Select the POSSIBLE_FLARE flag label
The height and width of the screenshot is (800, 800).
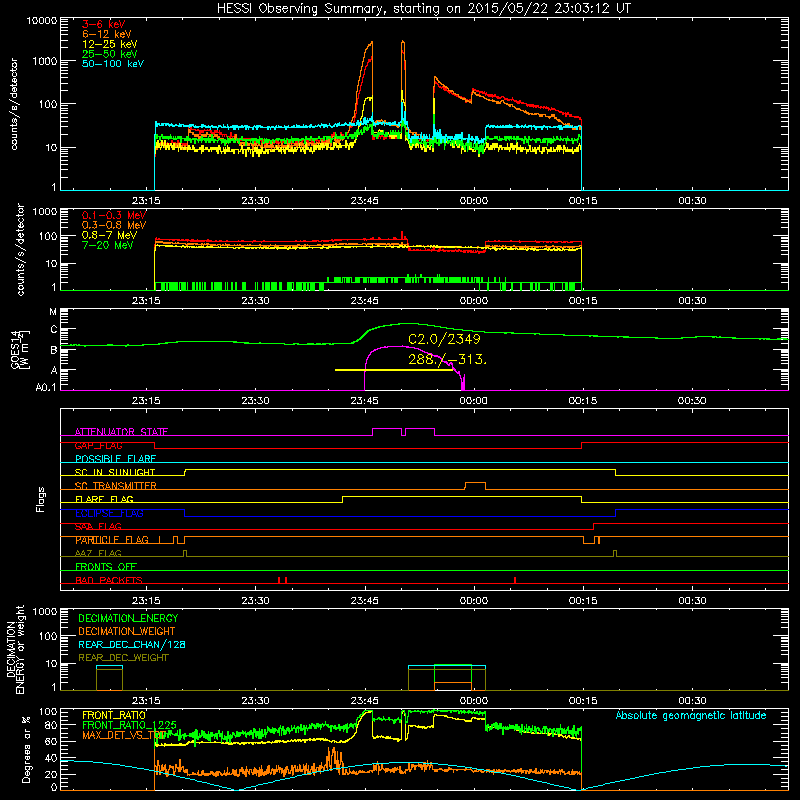coord(115,459)
